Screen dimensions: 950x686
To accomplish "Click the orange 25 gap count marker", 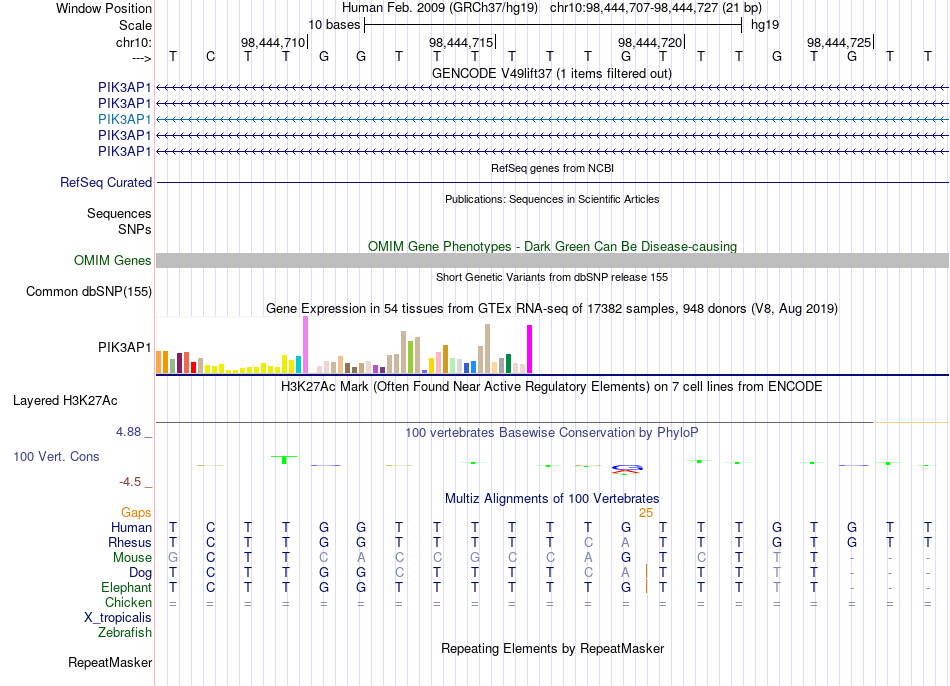I will click(646, 513).
